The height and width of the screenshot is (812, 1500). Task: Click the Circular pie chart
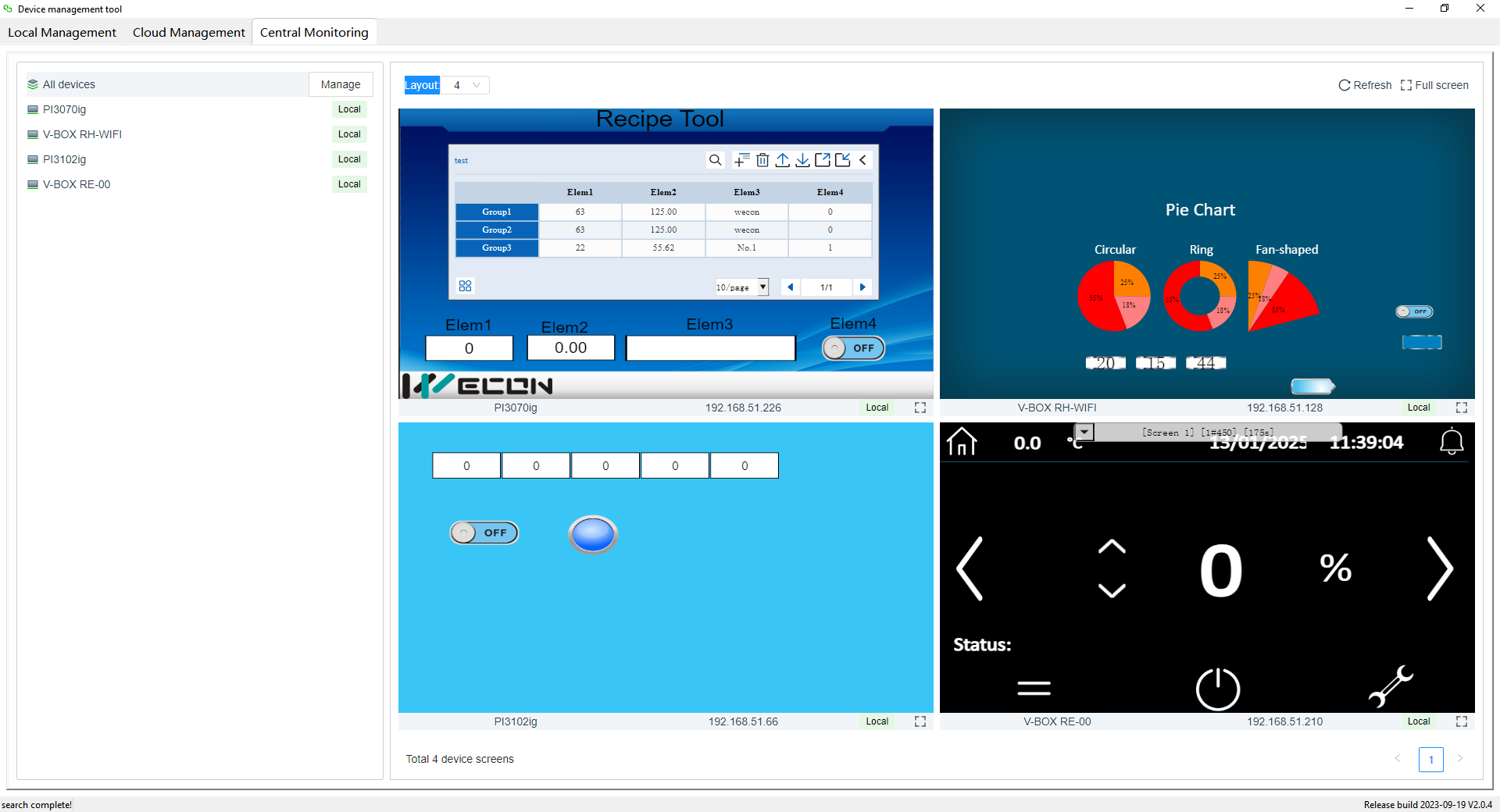[x=1114, y=296]
